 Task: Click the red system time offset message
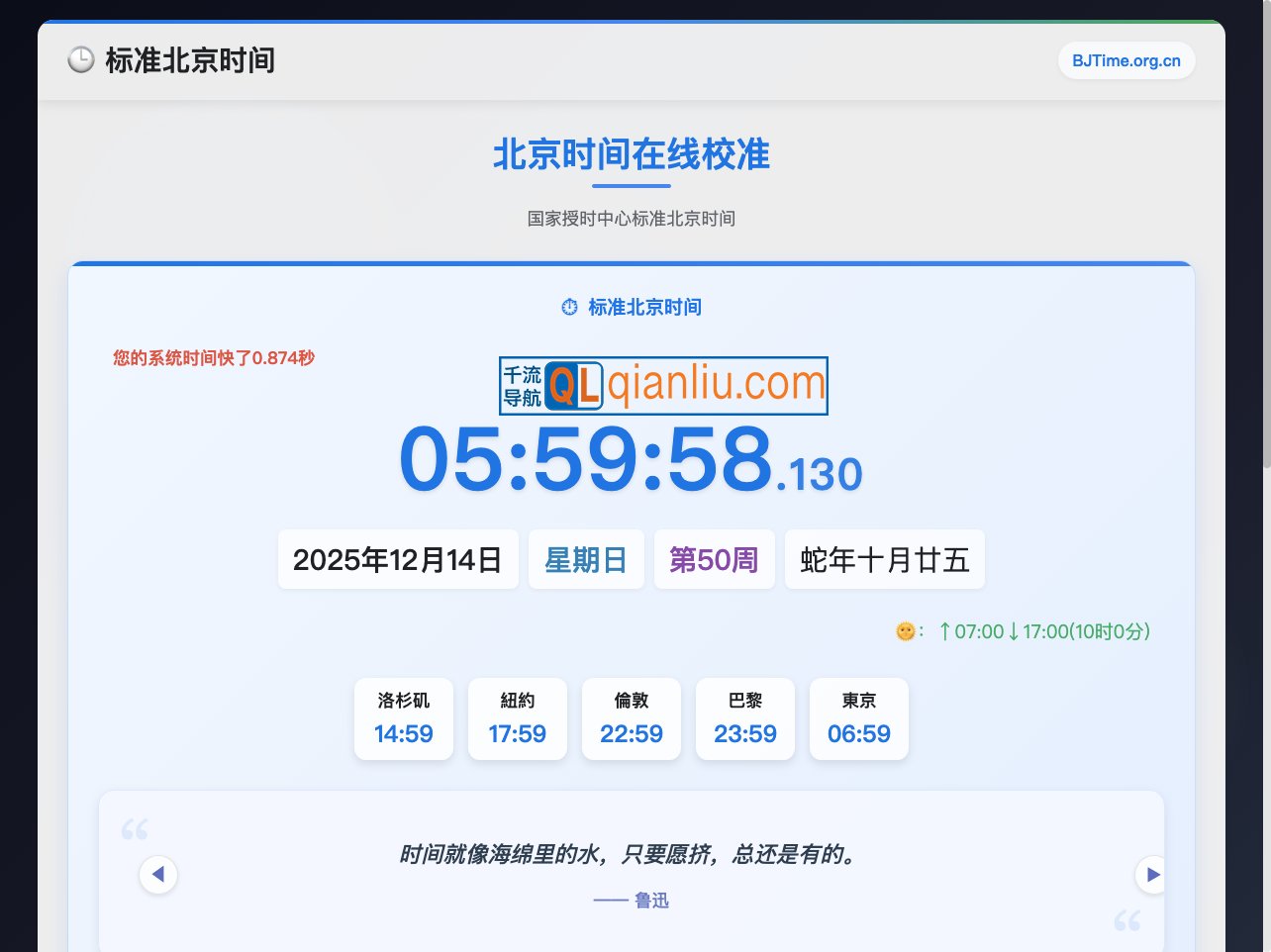pyautogui.click(x=213, y=358)
